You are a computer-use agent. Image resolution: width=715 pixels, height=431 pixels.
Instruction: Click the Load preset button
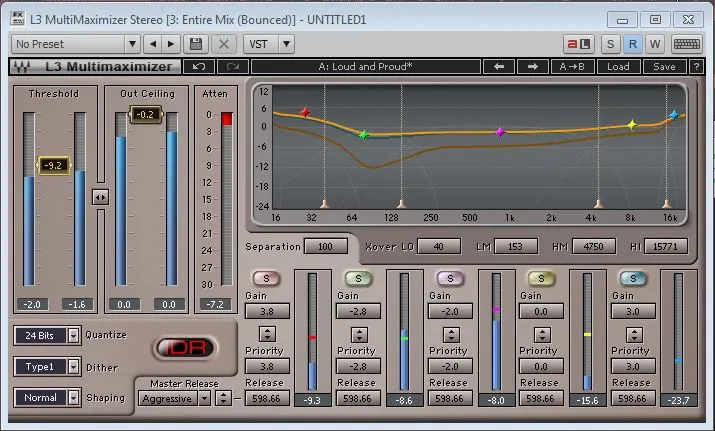[618, 67]
